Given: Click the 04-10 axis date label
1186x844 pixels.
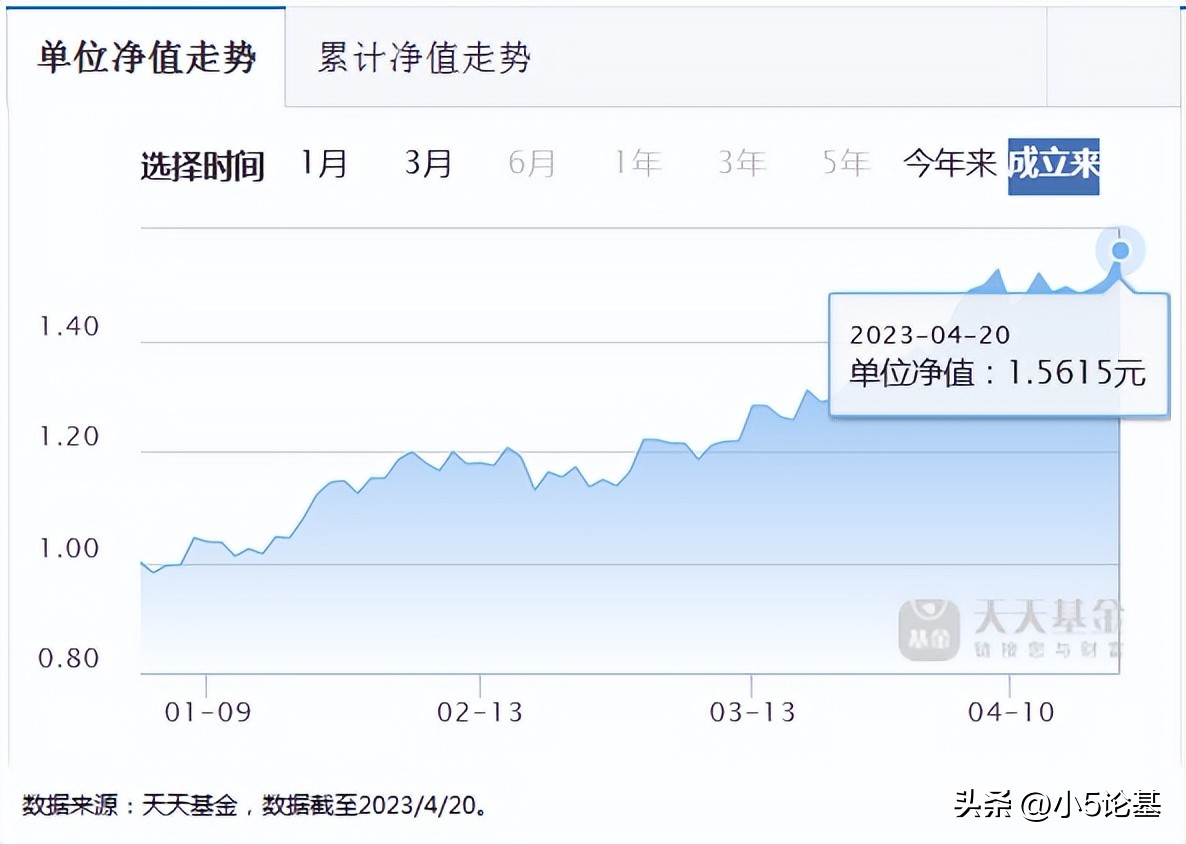Looking at the screenshot, I should tap(1012, 712).
